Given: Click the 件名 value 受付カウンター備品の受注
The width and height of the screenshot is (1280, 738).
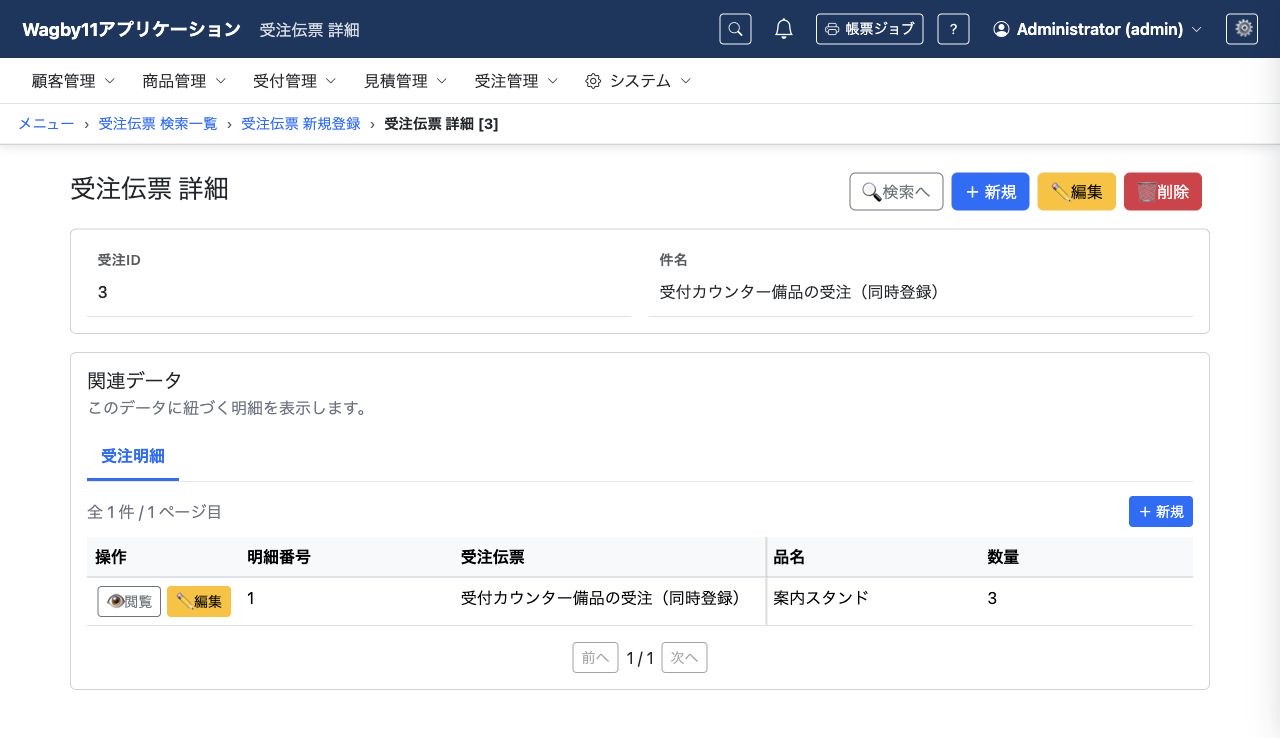Looking at the screenshot, I should [799, 292].
